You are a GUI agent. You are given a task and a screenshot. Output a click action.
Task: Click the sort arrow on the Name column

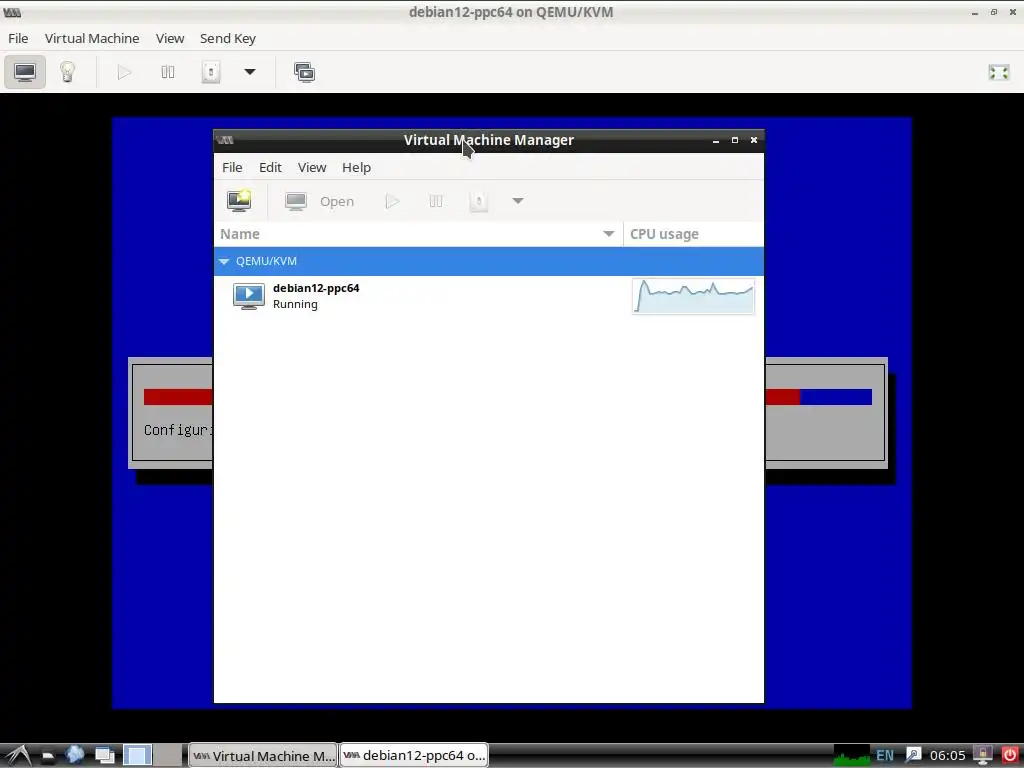609,234
